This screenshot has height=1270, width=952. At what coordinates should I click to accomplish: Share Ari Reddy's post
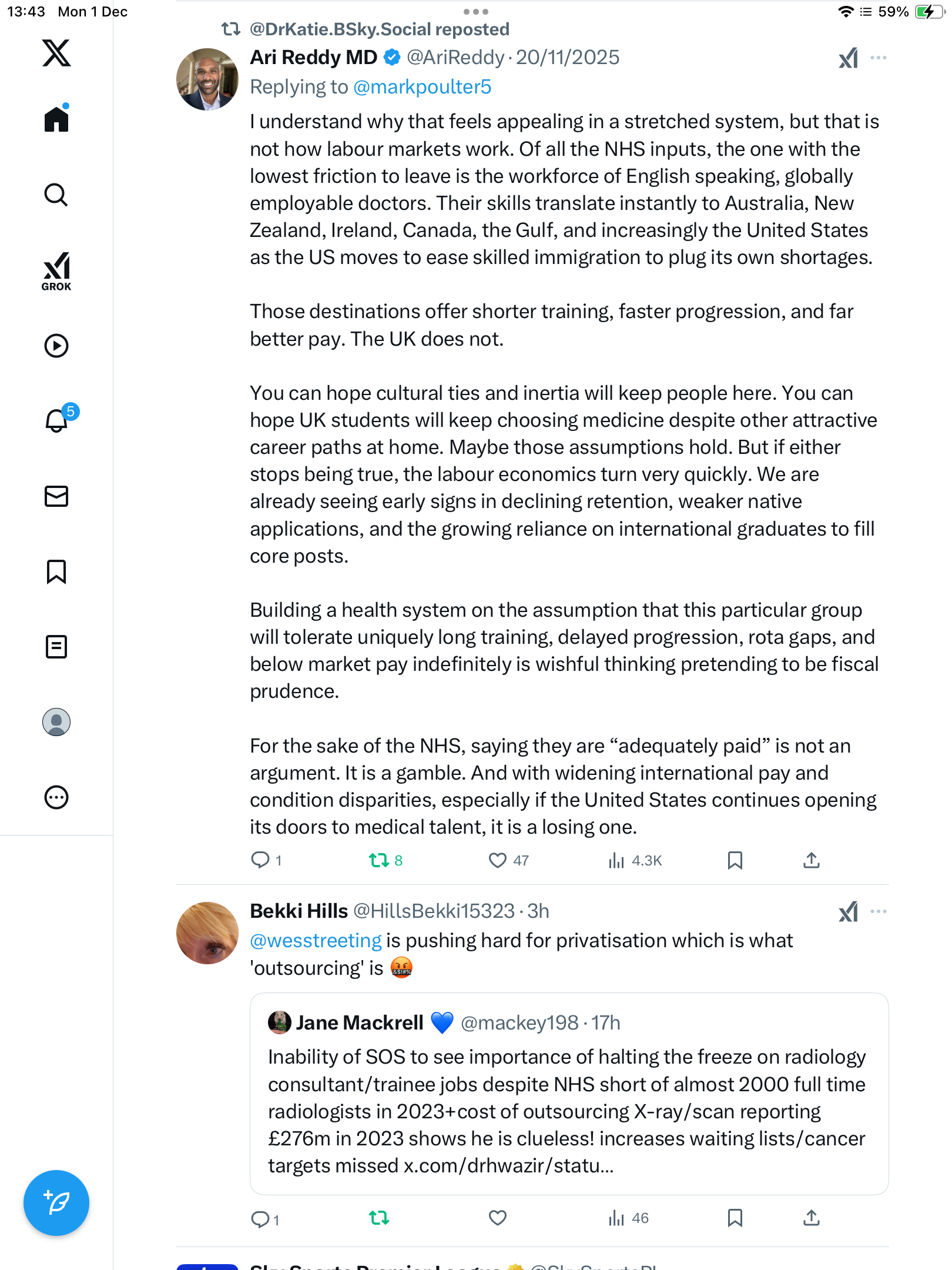pos(811,861)
